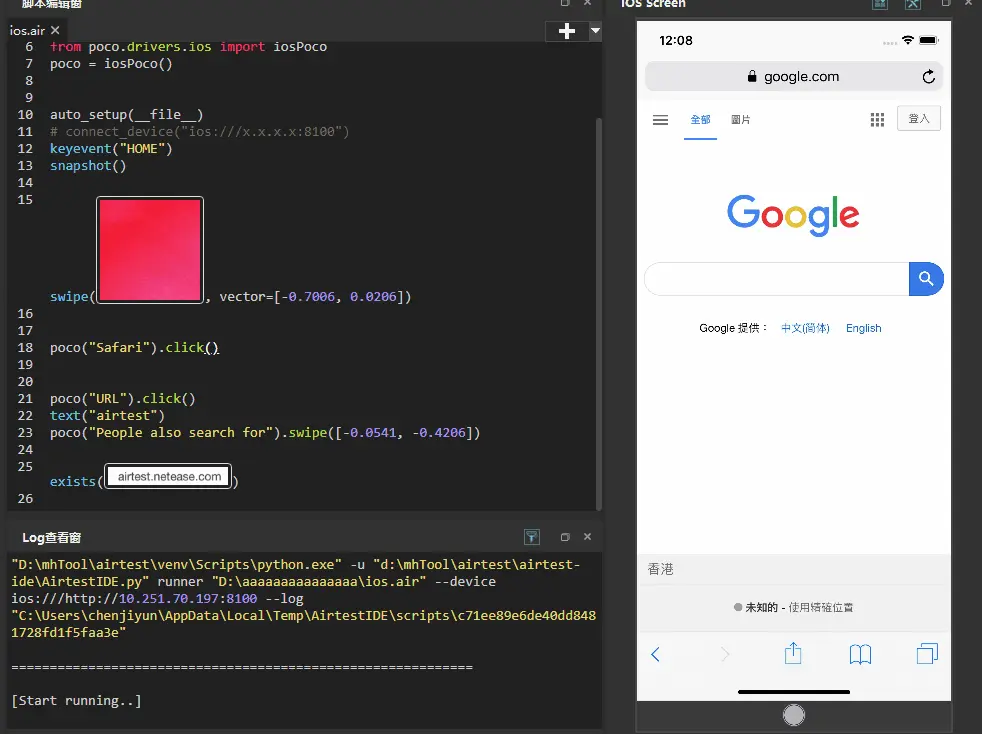The width and height of the screenshot is (982, 734).
Task: Close the Log viewer window panel
Action: tap(587, 537)
